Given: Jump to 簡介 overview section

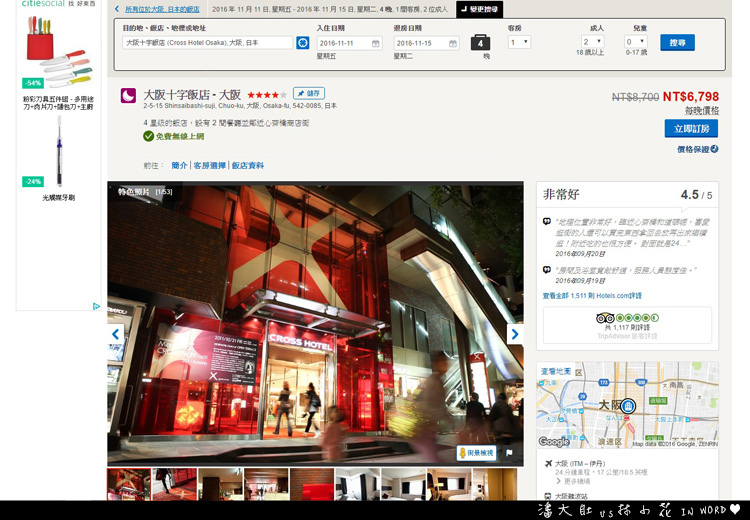Looking at the screenshot, I should 179,166.
